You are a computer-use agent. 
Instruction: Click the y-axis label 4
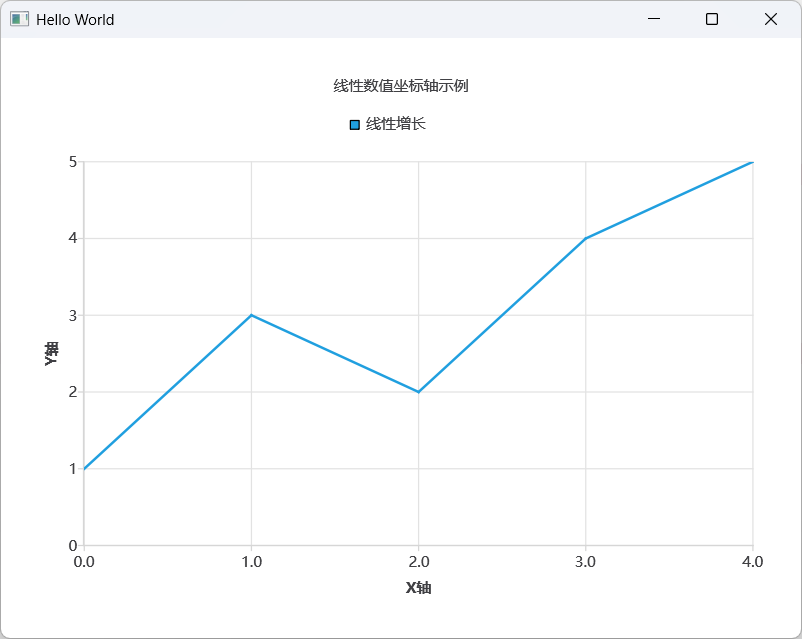tap(73, 238)
